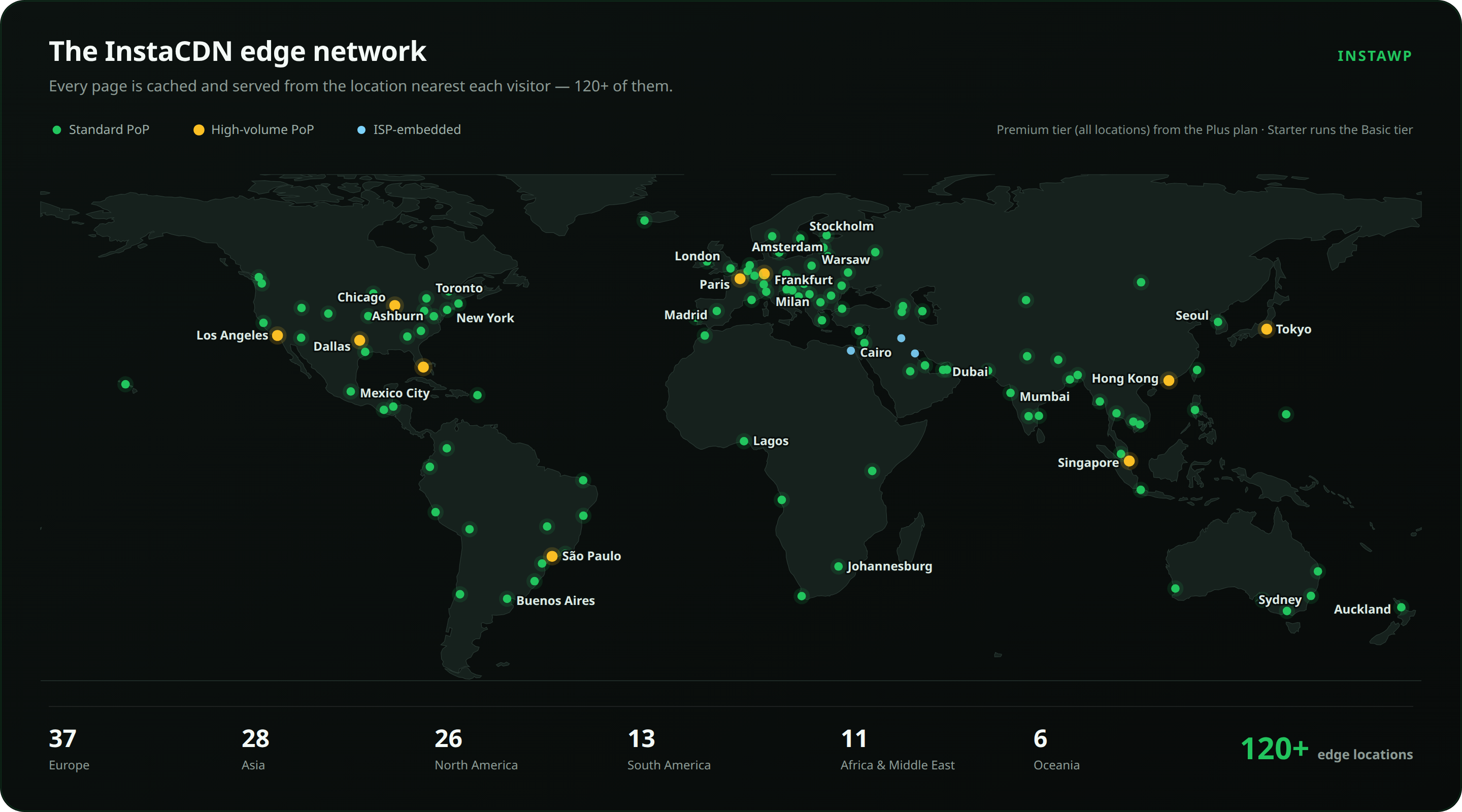Screen dimensions: 1462x812
Task: Click the Frankfurt yellow PoP marker
Action: coord(765,274)
